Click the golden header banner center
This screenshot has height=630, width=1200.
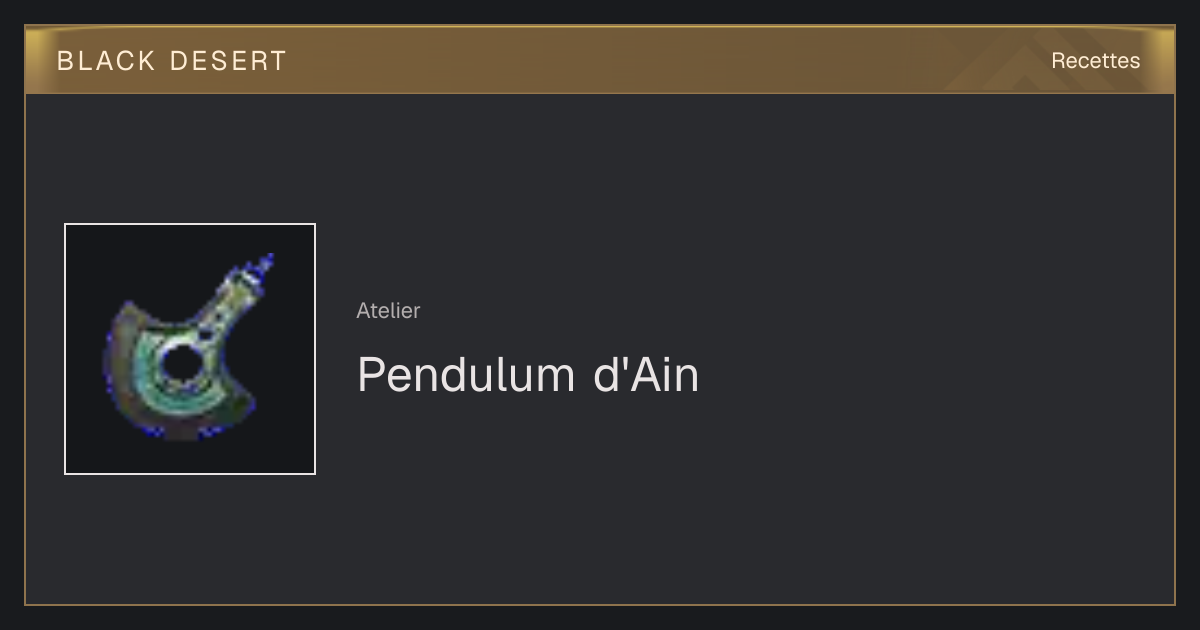600,60
